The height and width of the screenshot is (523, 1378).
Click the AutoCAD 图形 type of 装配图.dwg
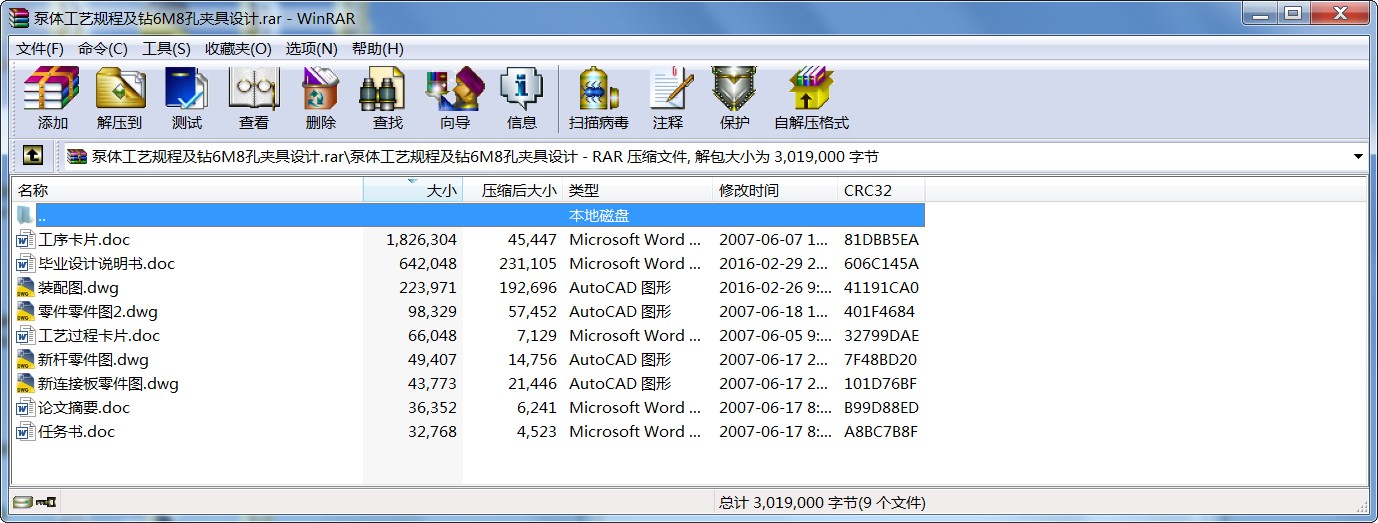pyautogui.click(x=620, y=288)
